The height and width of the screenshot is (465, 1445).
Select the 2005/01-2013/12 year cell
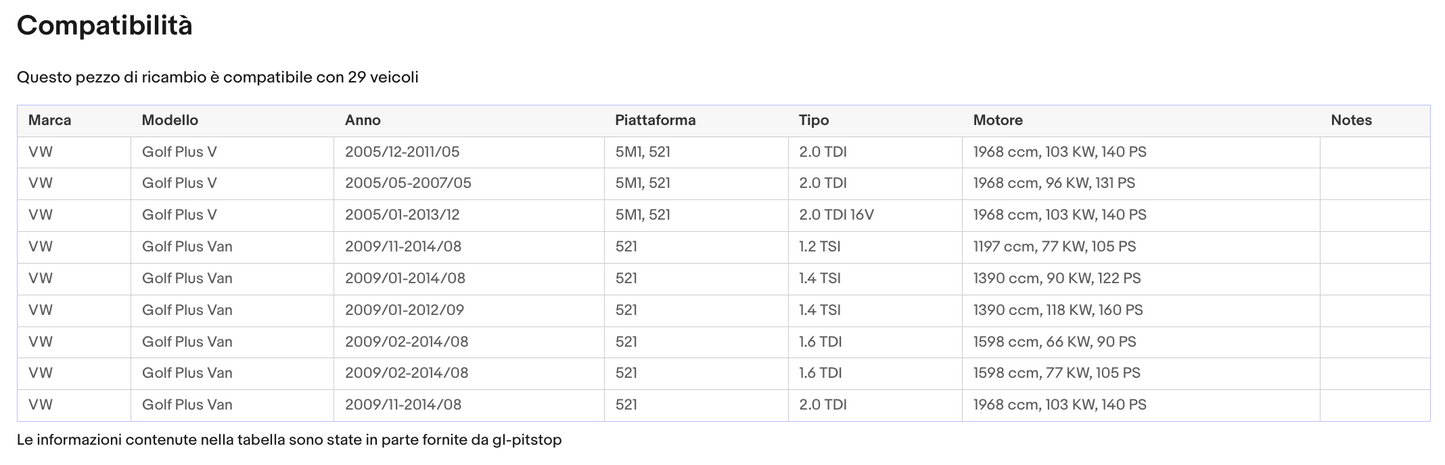point(402,215)
